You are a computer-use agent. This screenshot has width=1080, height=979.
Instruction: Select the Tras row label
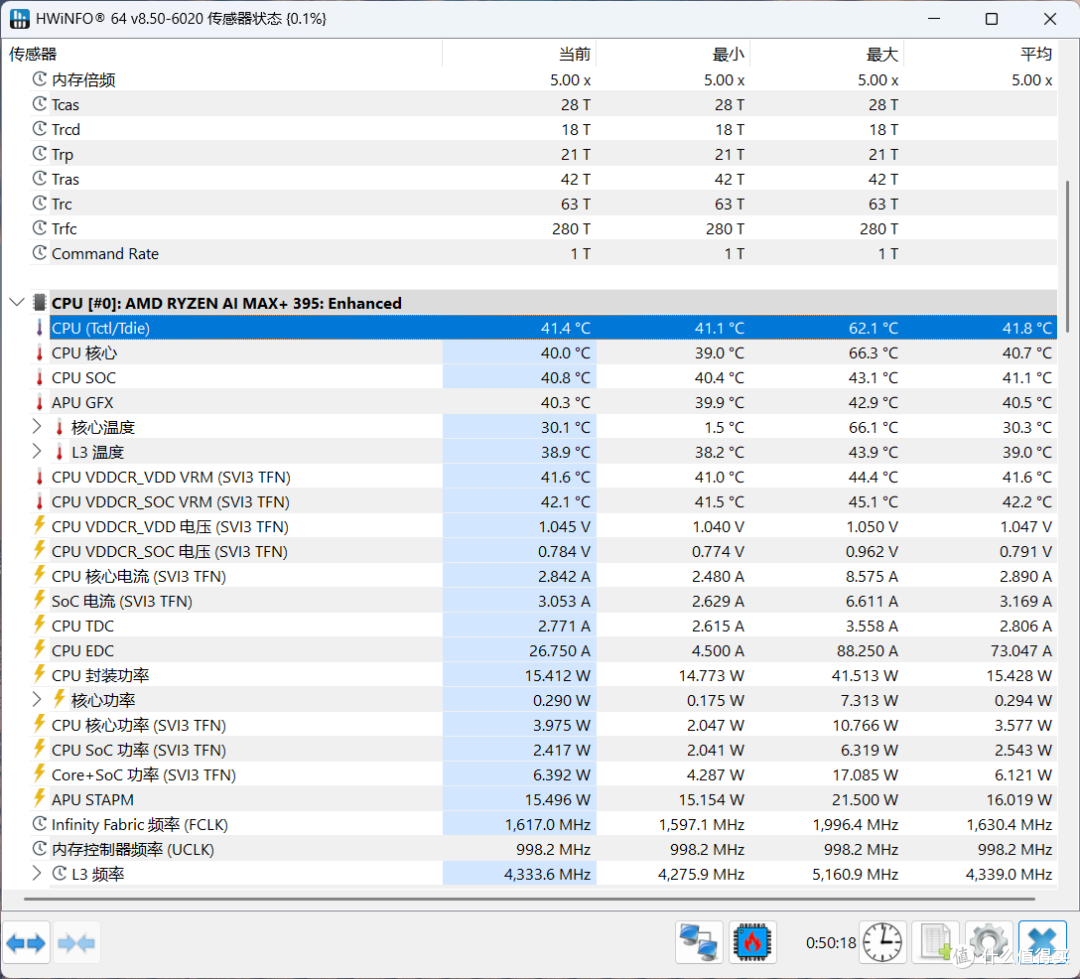click(x=65, y=179)
